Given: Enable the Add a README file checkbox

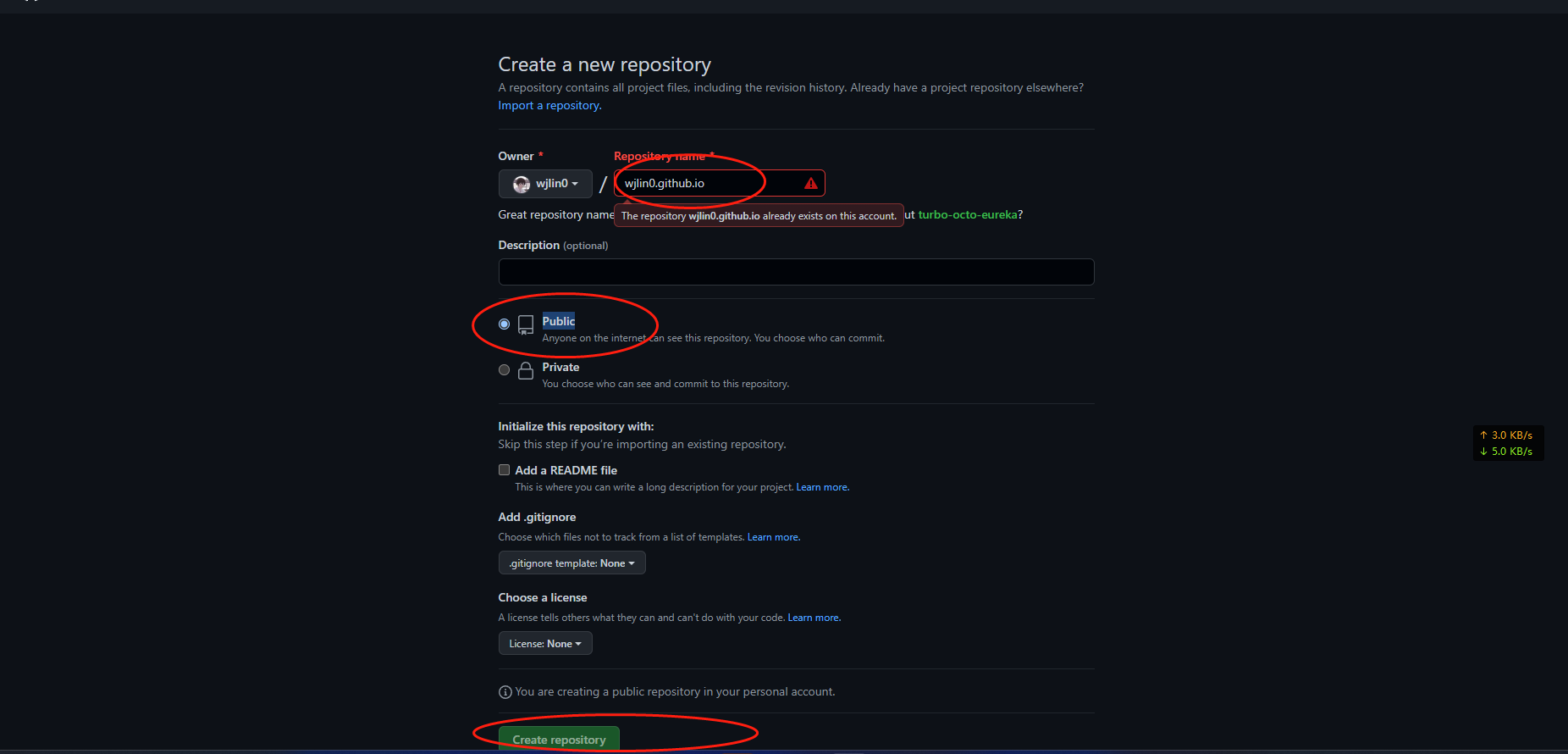Looking at the screenshot, I should [x=504, y=470].
